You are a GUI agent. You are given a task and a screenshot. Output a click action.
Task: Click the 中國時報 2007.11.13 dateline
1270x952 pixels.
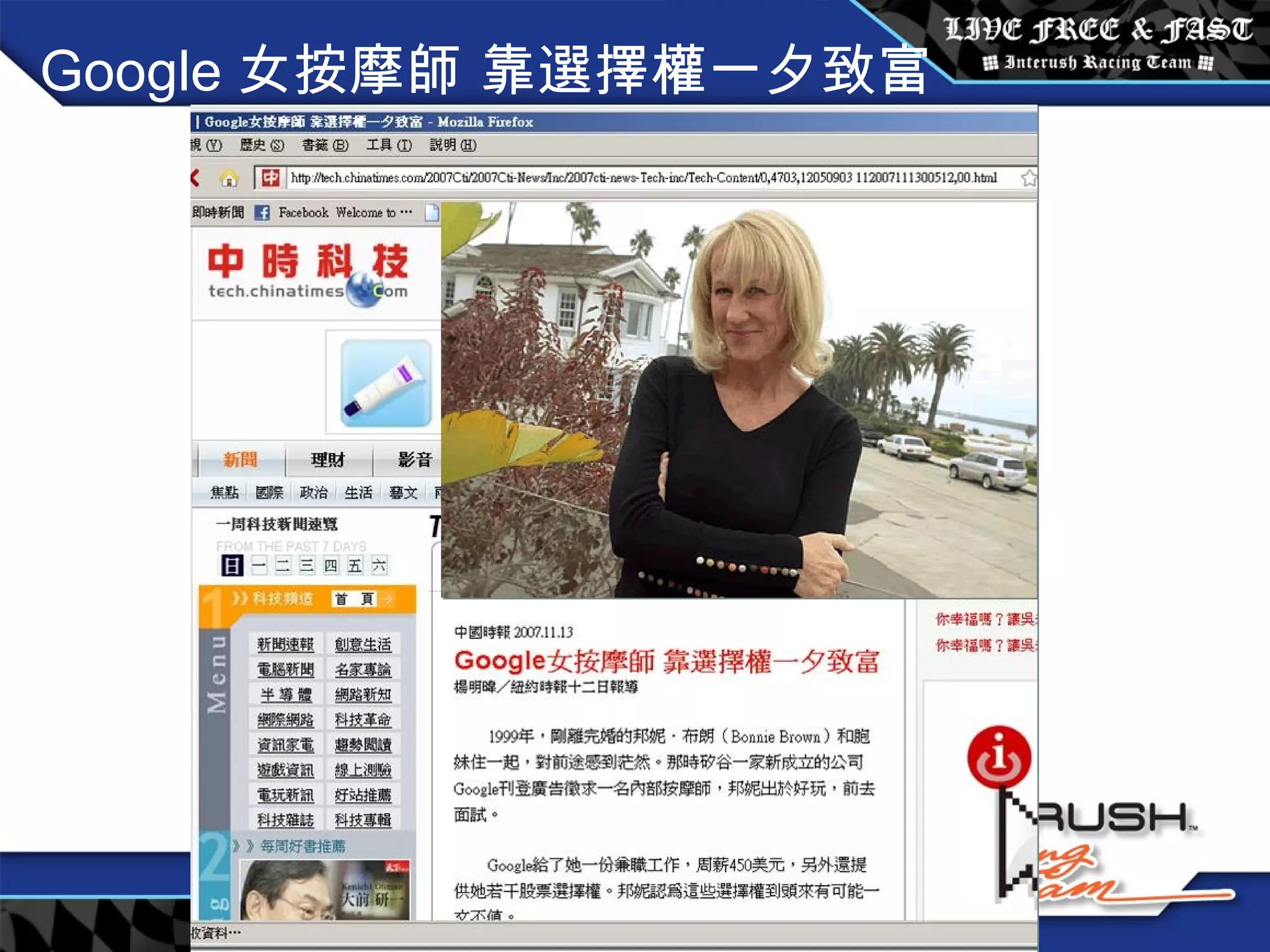click(513, 632)
